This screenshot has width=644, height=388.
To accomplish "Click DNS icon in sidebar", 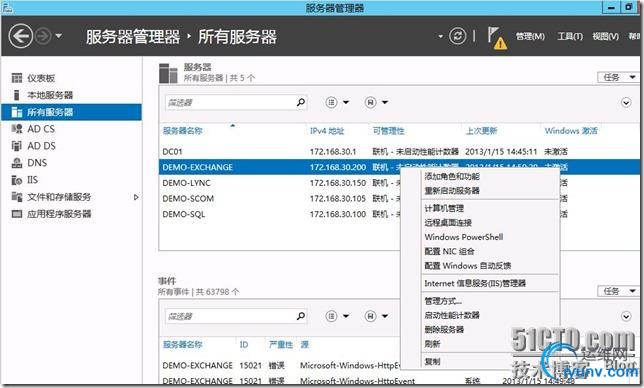I will [17, 163].
